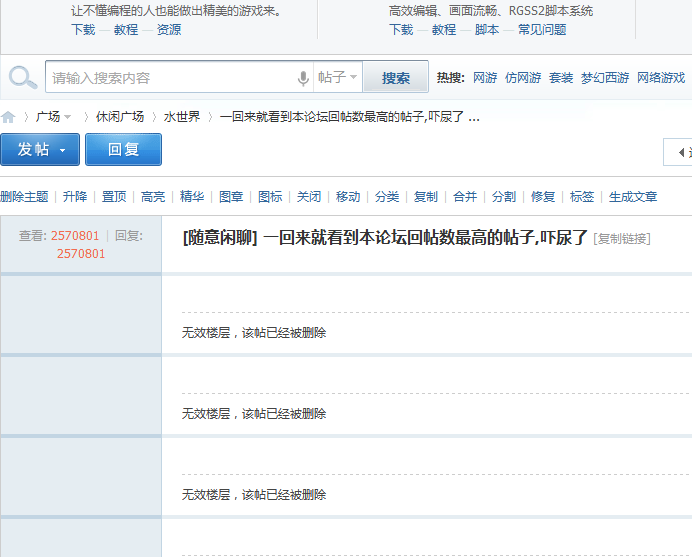Select 移动 moderation action

tap(348, 196)
